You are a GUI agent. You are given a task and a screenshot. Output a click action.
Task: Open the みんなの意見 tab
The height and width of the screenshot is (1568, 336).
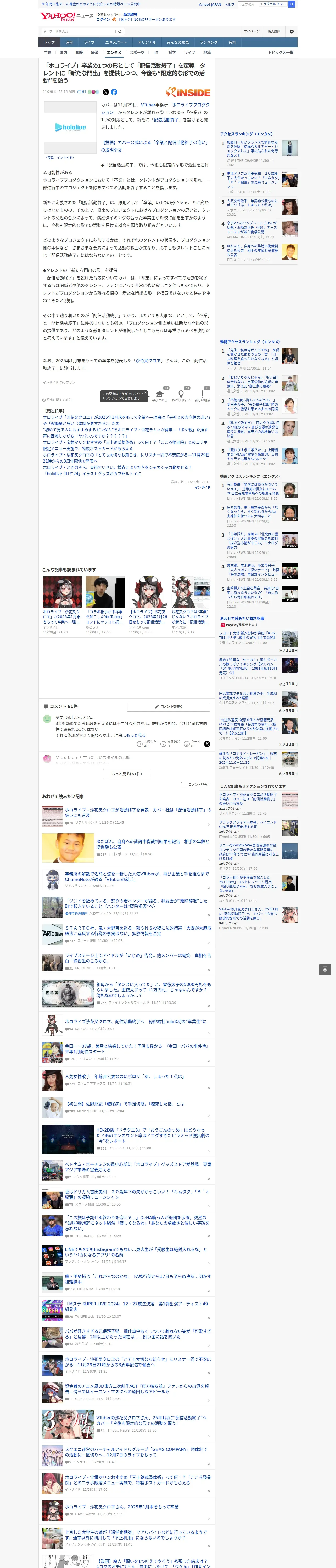(178, 43)
